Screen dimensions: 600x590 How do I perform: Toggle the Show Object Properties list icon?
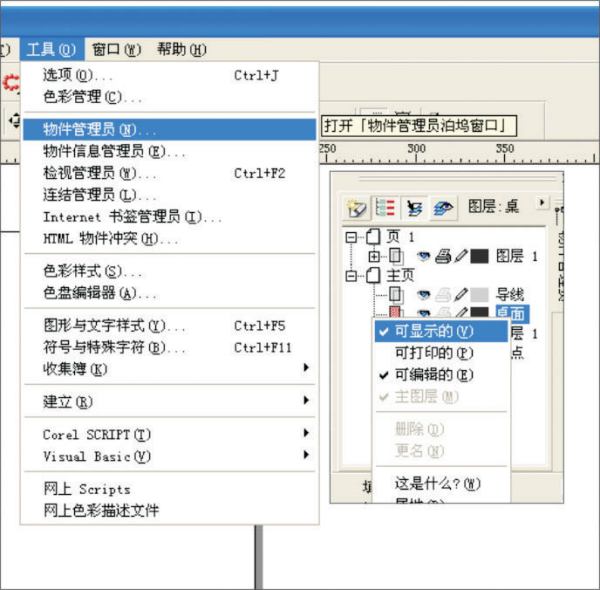point(385,208)
